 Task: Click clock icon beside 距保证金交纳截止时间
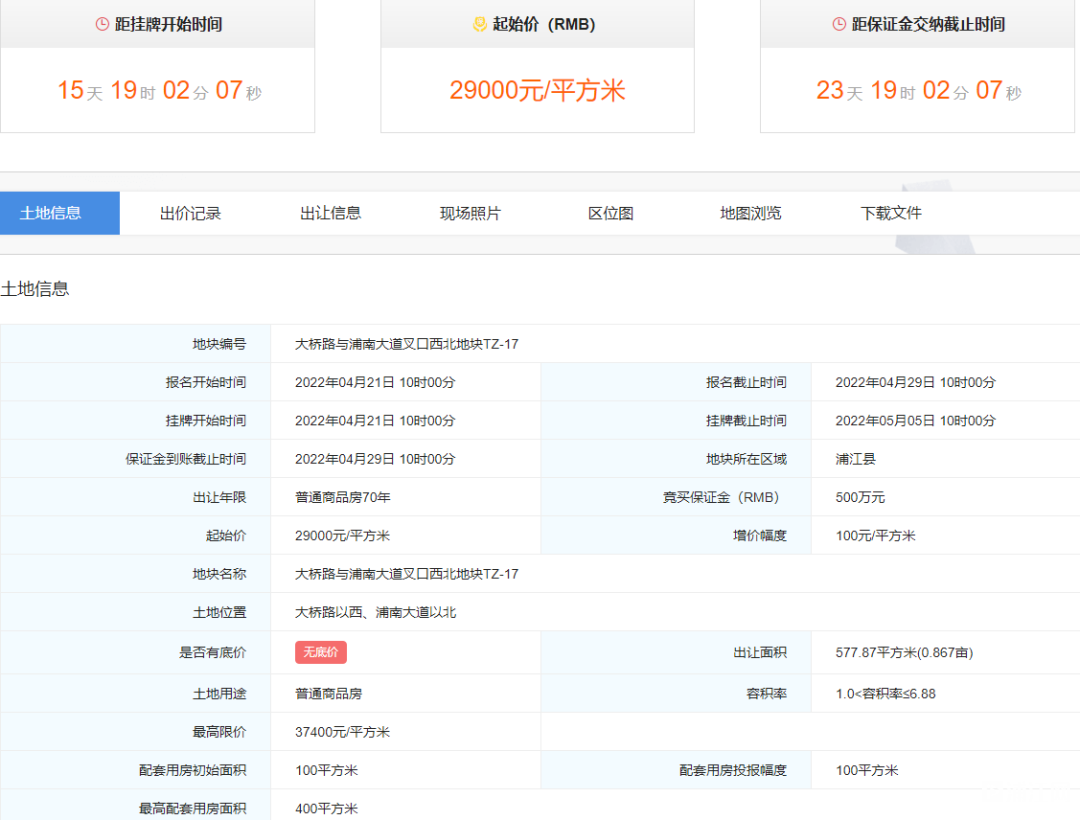coord(839,24)
